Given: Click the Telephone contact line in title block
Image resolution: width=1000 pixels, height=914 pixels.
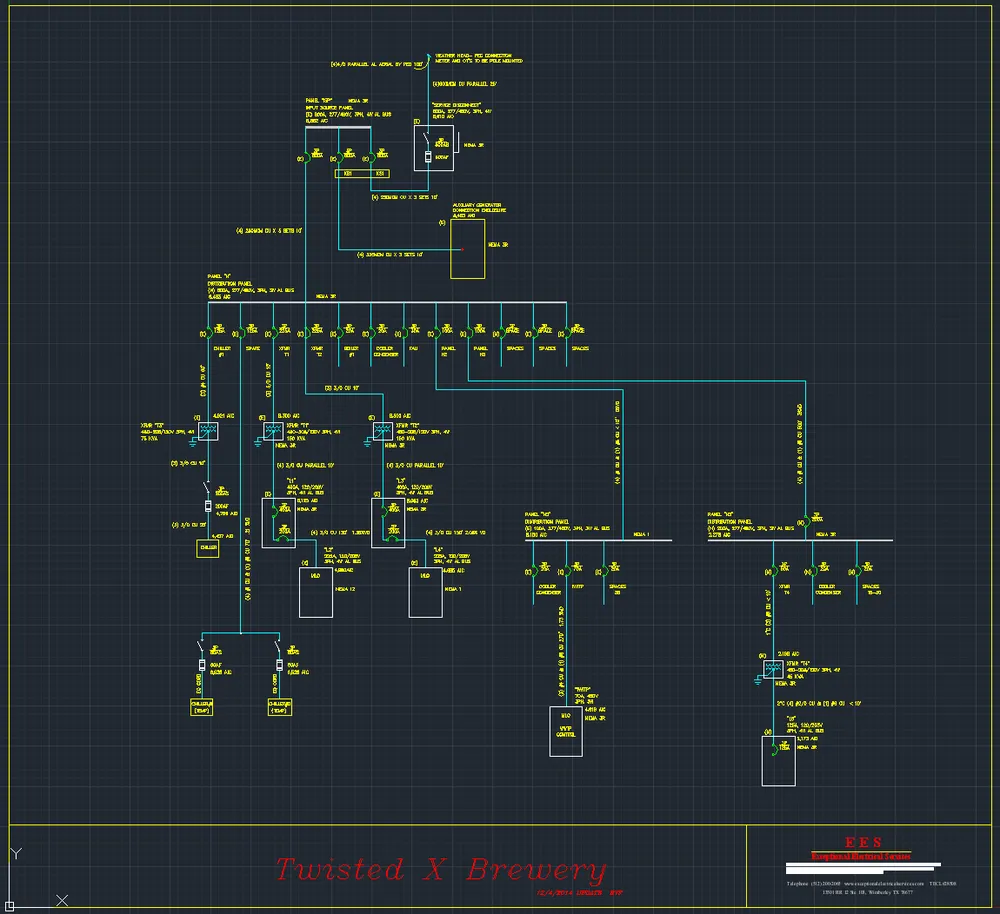Looking at the screenshot, I should point(871,883).
